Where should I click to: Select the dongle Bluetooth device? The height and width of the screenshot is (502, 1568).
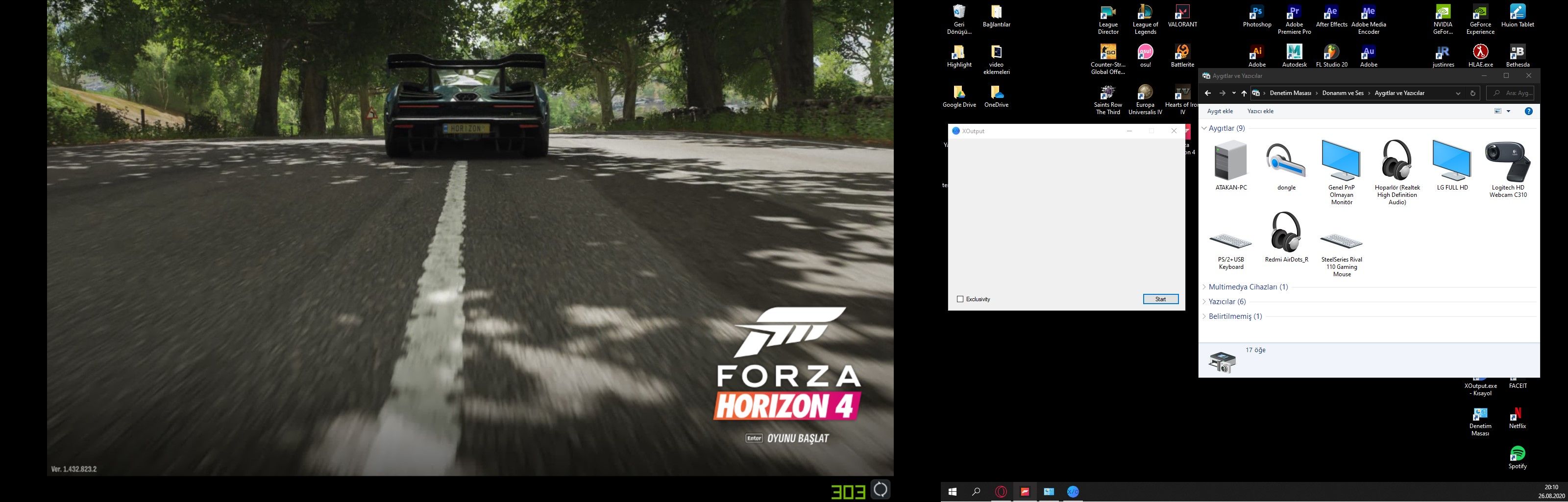(1286, 166)
